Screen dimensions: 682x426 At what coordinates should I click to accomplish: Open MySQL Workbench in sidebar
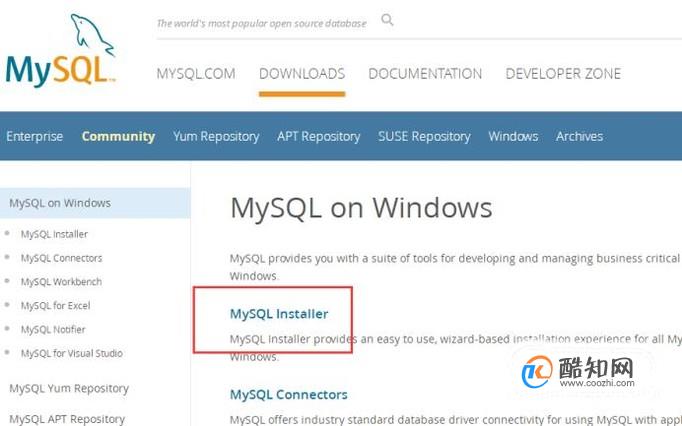(x=61, y=282)
